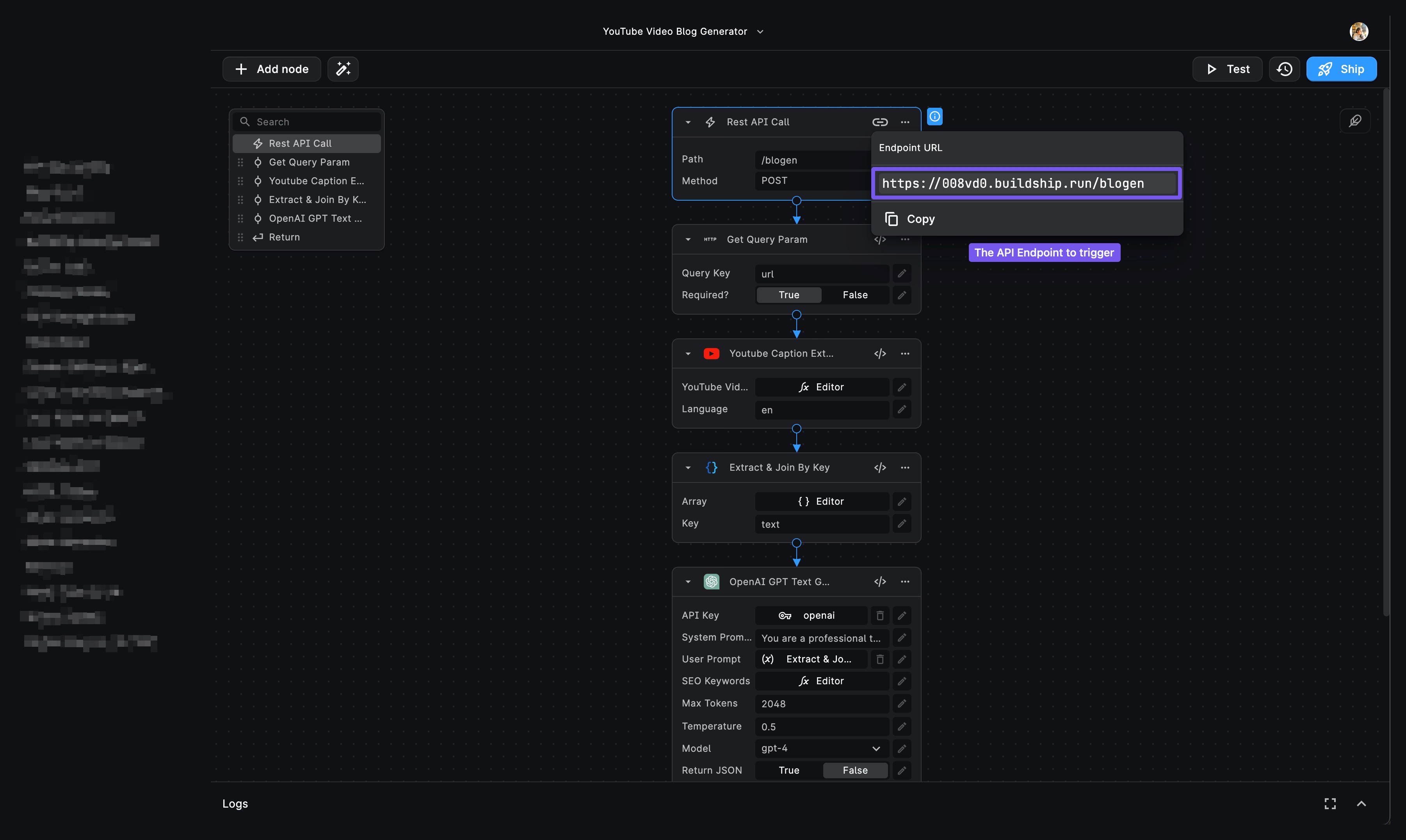Open the Model gpt-4 dropdown
This screenshot has height=840, width=1406.
tap(822, 748)
